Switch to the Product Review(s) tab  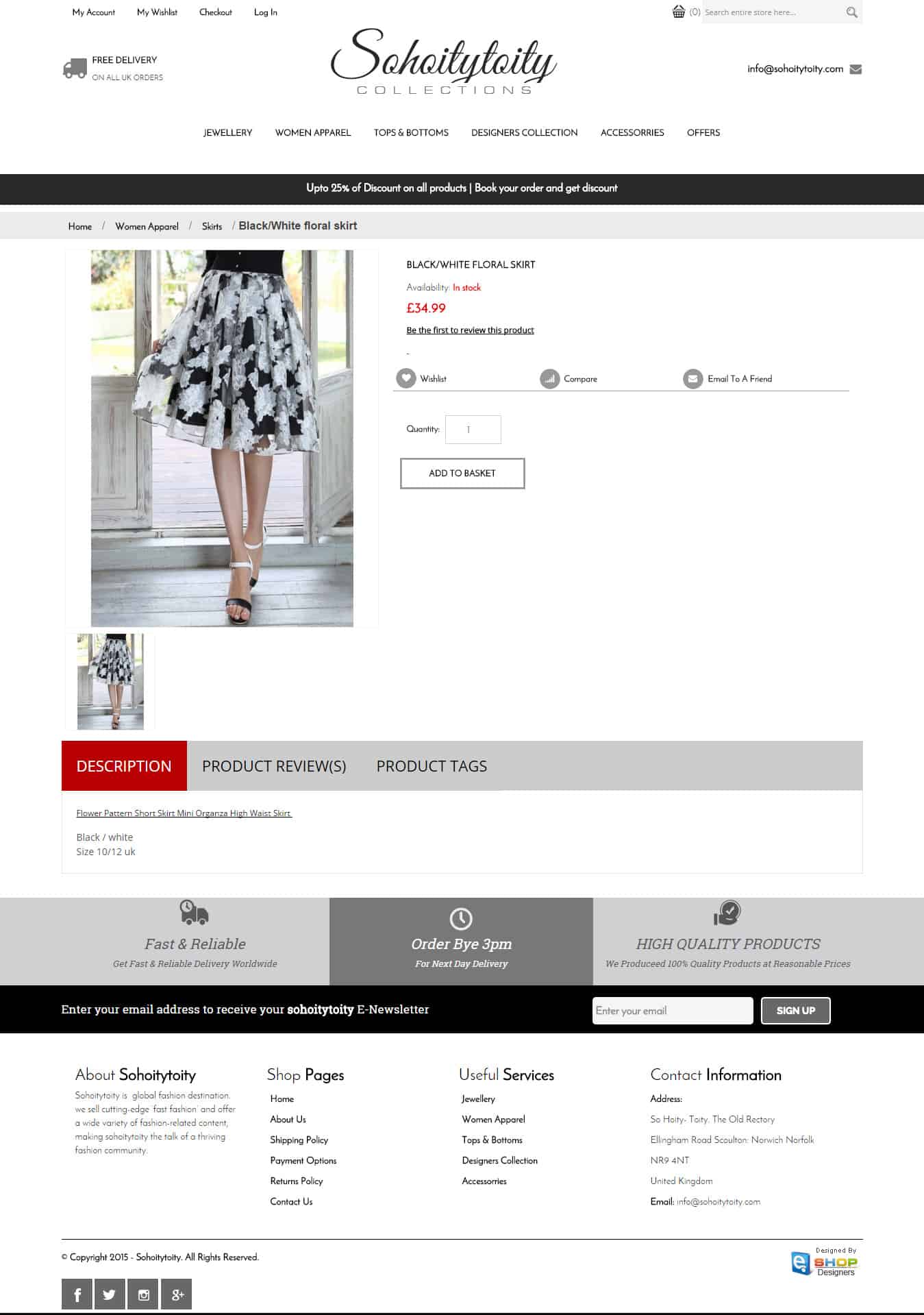(x=274, y=766)
